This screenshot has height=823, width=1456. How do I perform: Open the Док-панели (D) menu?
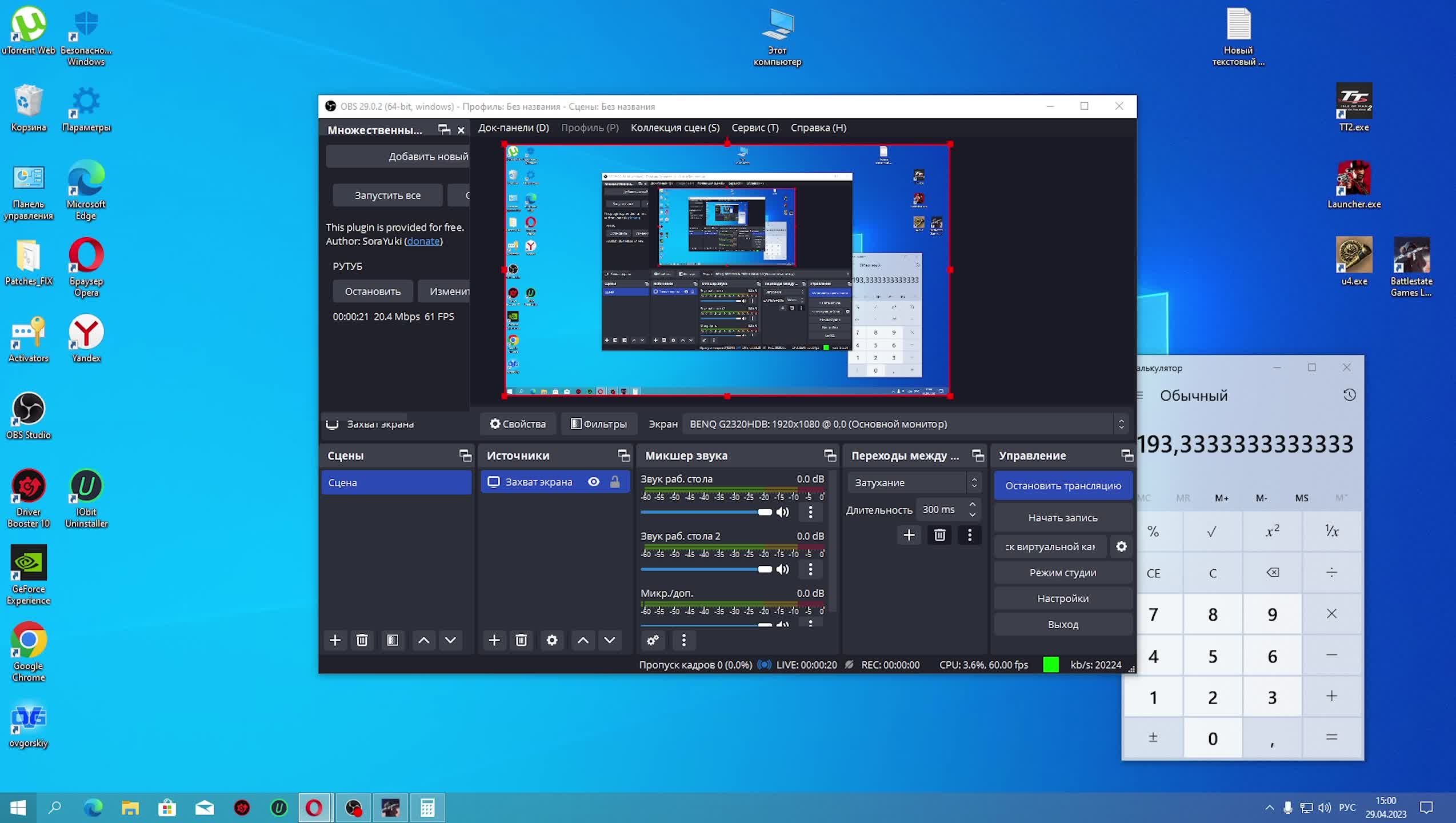(x=513, y=127)
